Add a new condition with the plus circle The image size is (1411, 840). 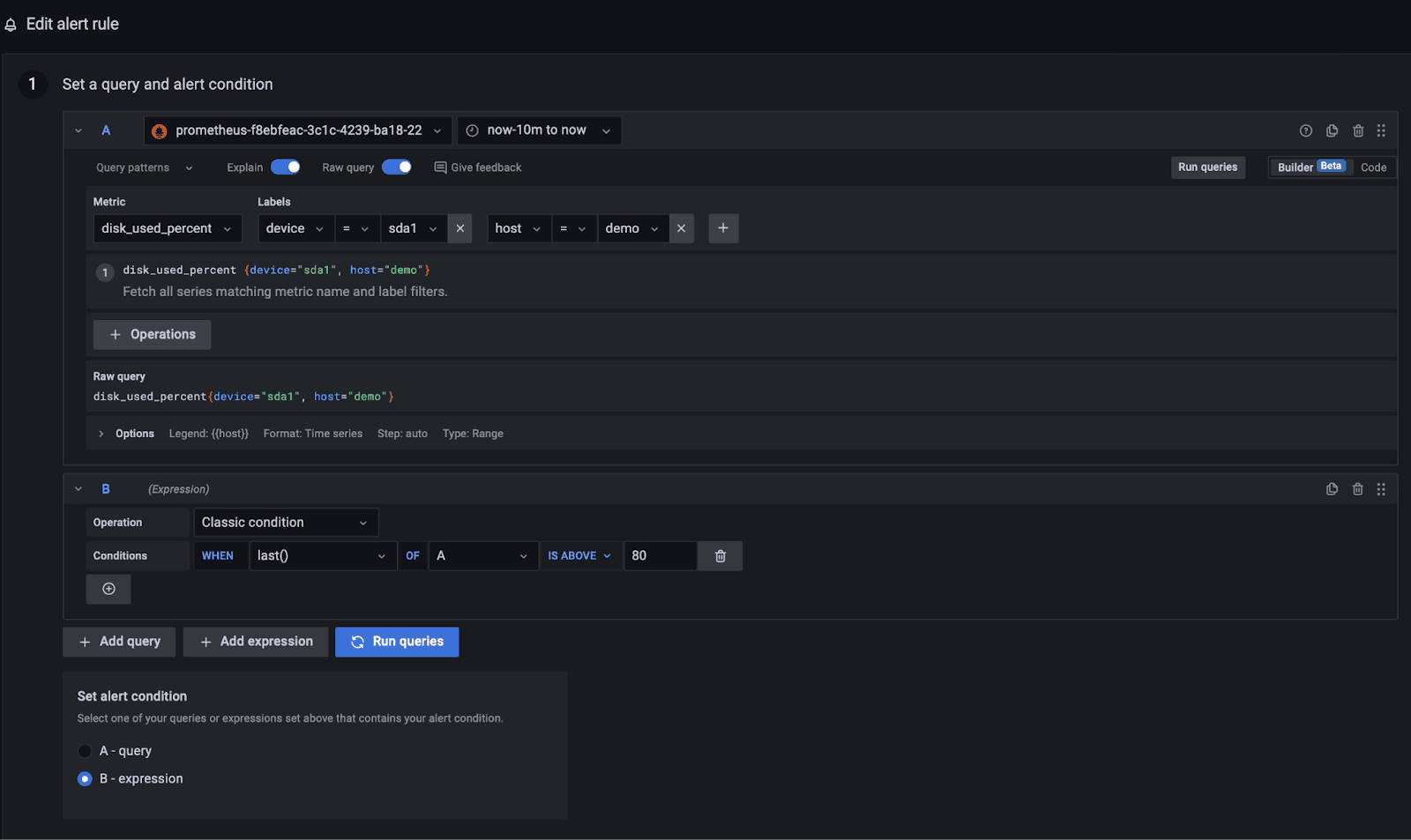coord(108,589)
